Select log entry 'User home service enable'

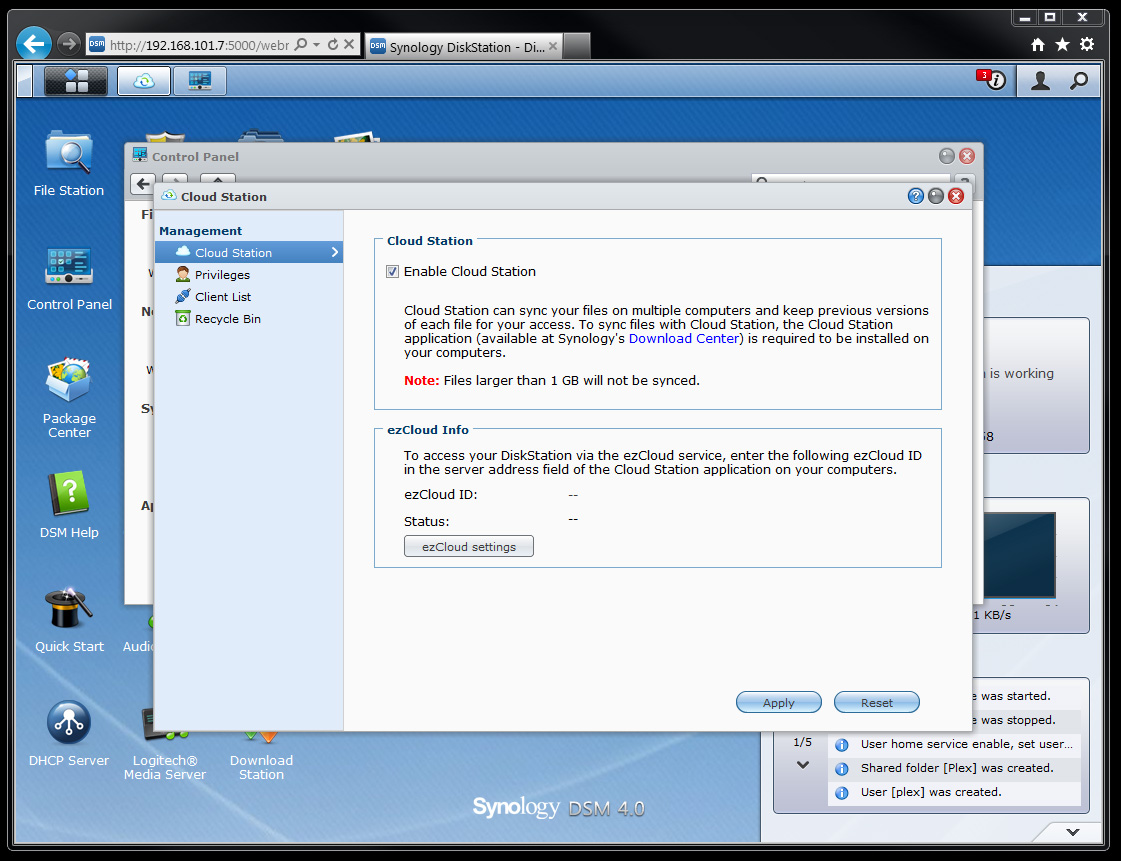[x=954, y=744]
